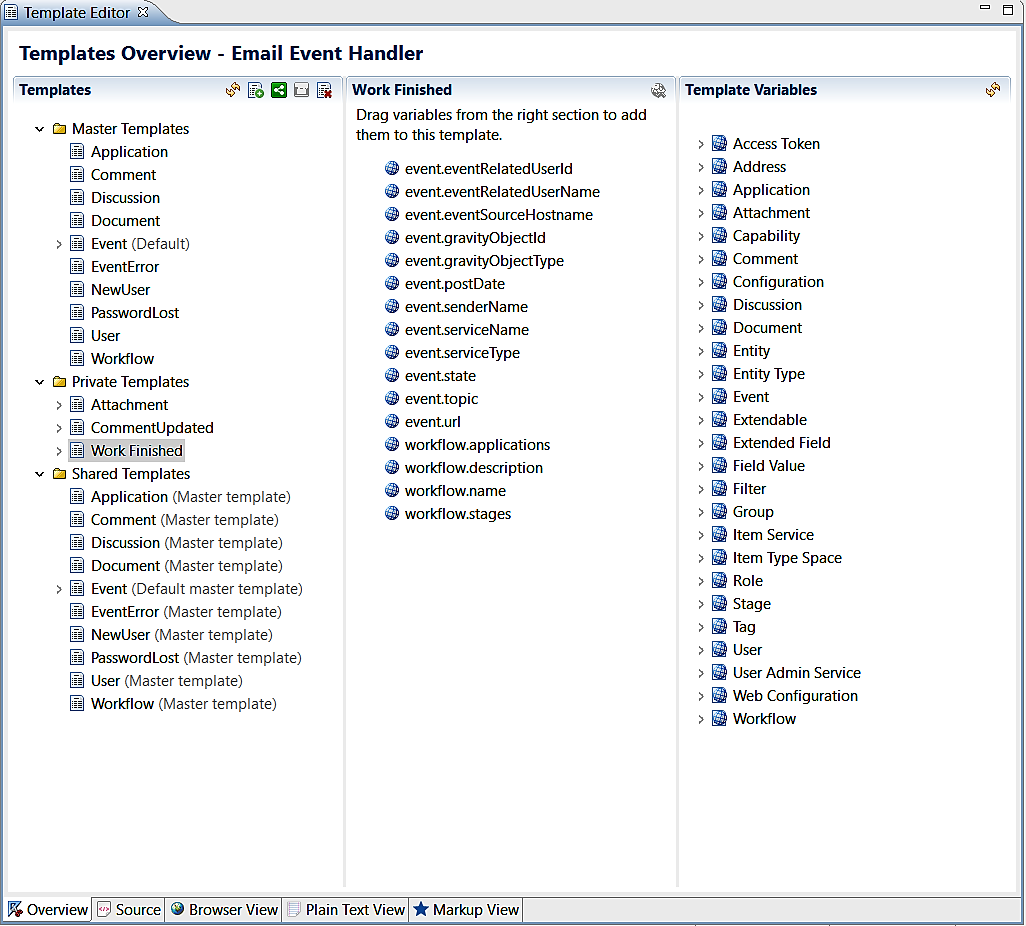Open the Browser View tab
1026x926 pixels.
(x=224, y=909)
